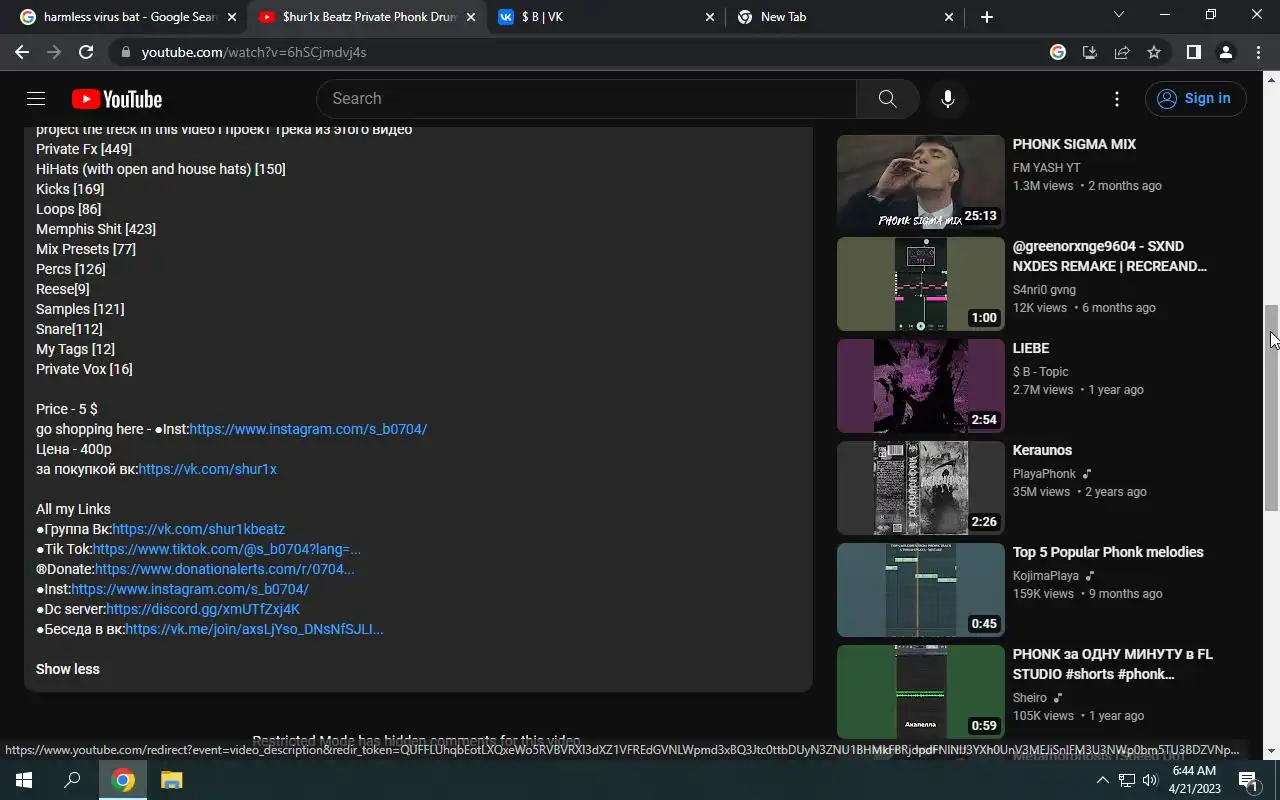Open File Explorer from taskbar

[171, 780]
